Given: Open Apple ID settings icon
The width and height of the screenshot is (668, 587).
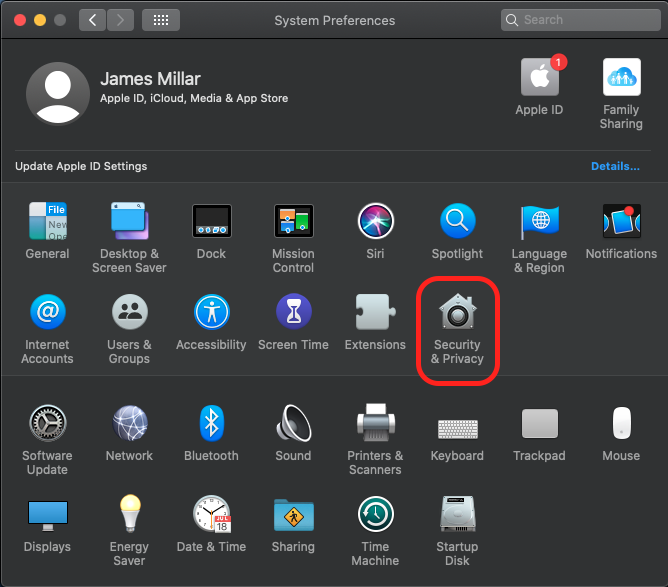Looking at the screenshot, I should tap(539, 77).
